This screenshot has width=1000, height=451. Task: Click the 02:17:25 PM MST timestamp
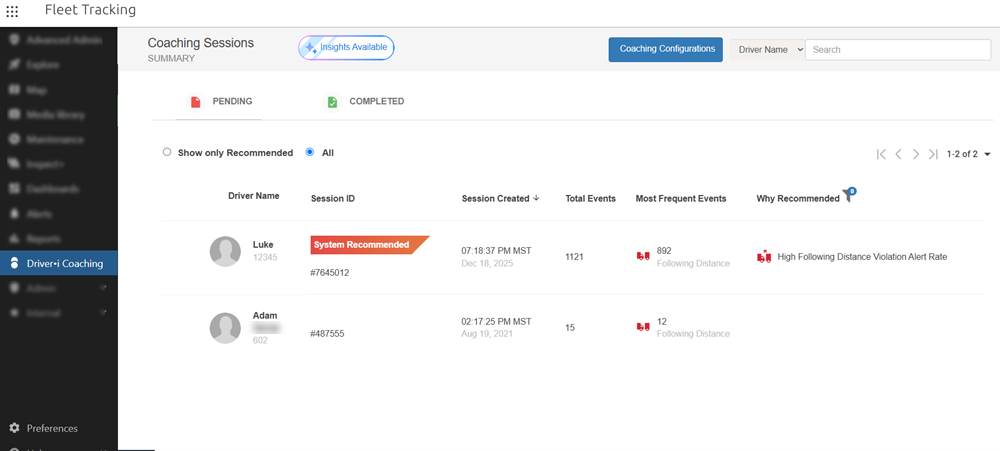pos(496,322)
